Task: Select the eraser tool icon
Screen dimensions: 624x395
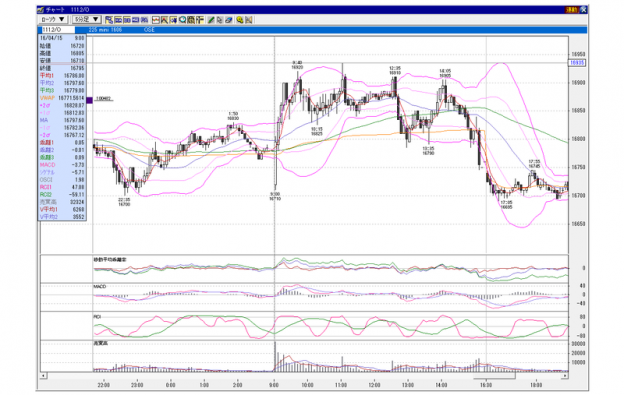Action: coord(228,19)
